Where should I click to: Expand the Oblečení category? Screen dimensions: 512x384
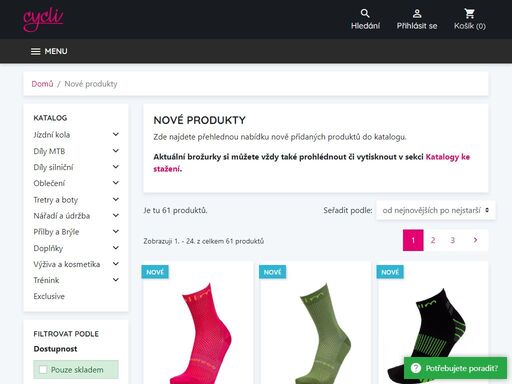click(116, 183)
